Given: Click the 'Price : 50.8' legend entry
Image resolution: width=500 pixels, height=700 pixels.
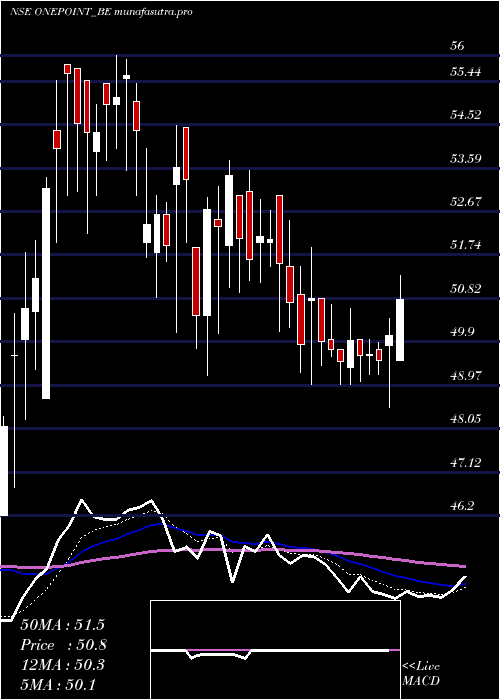Looking at the screenshot, I should point(63,645).
